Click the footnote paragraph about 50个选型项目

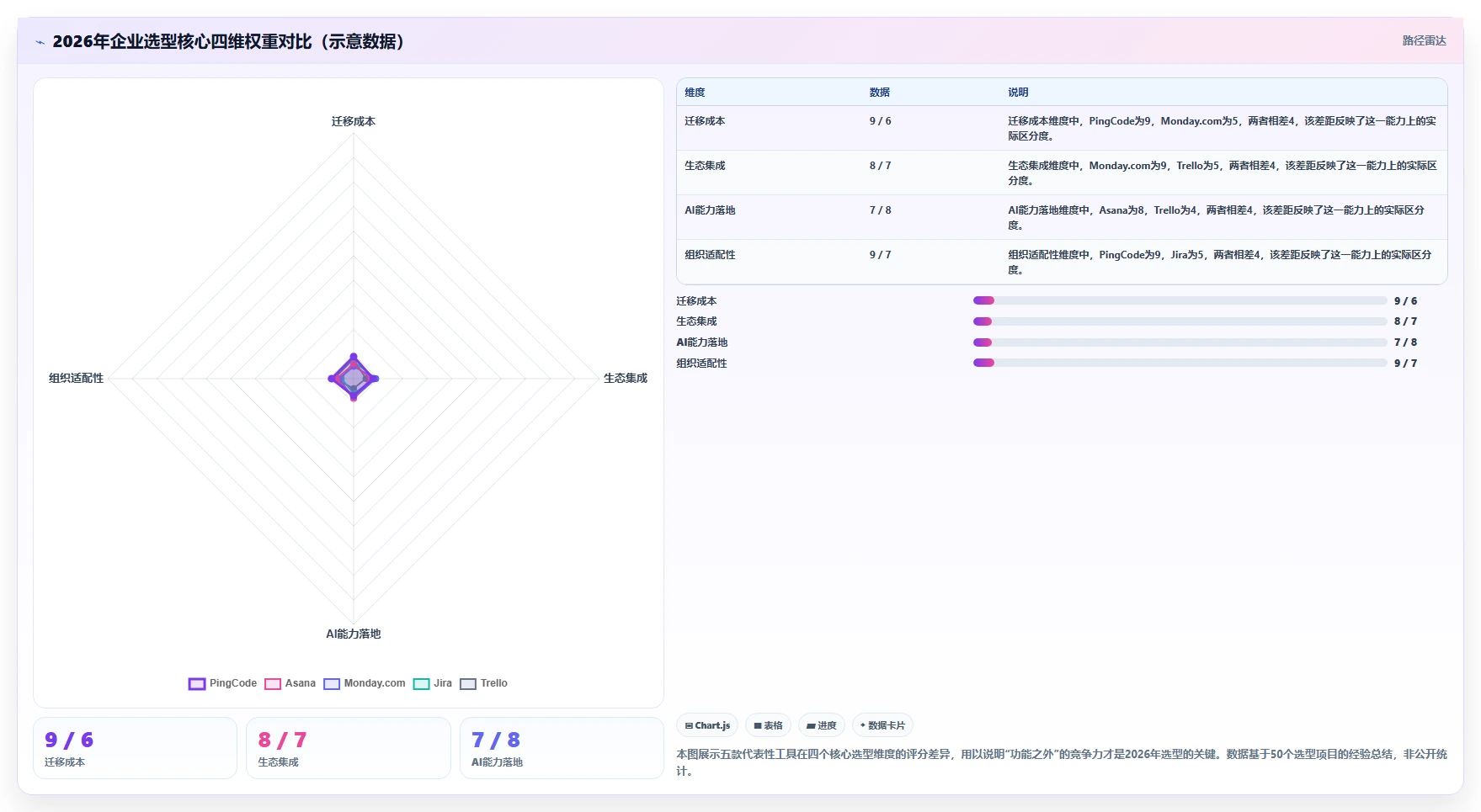1062,762
